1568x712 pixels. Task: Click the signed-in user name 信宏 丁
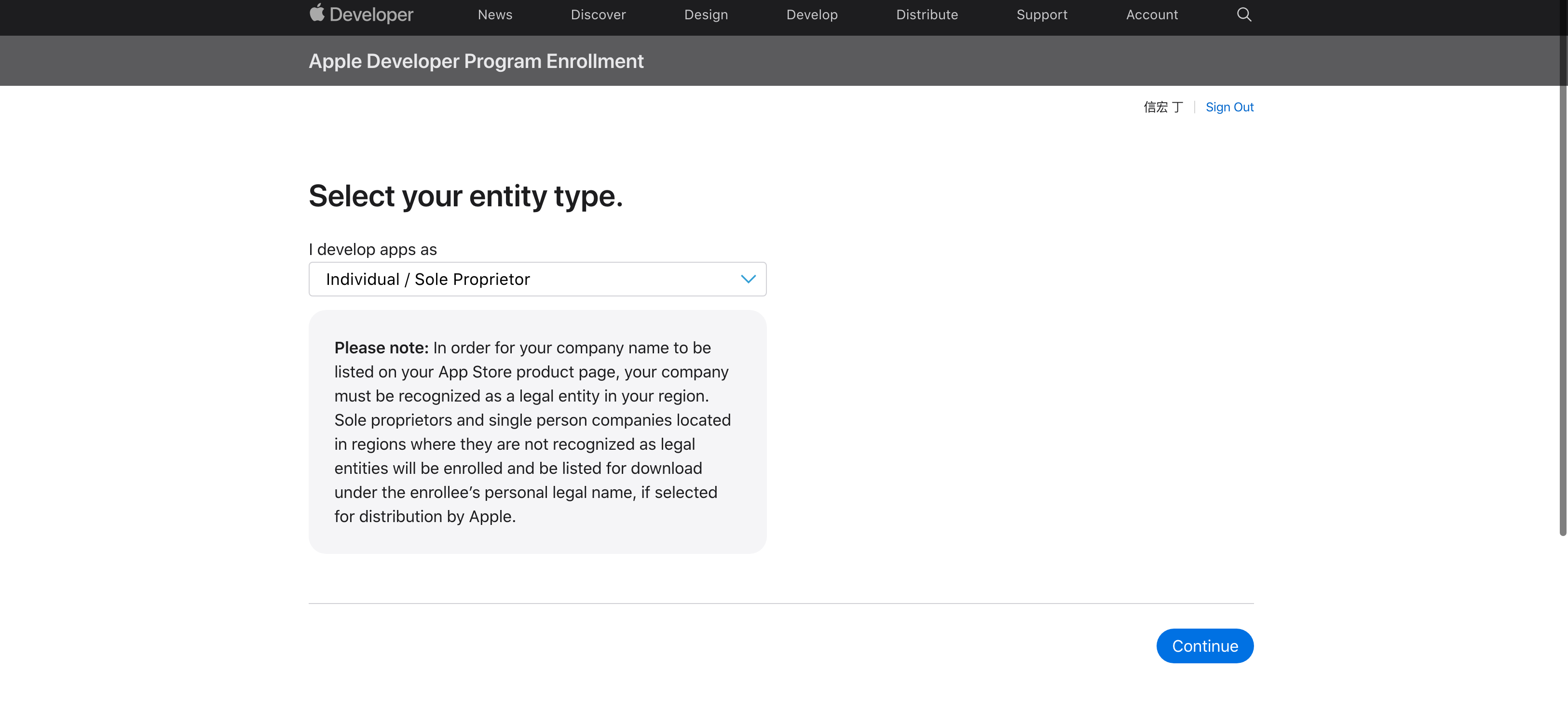pos(1162,107)
